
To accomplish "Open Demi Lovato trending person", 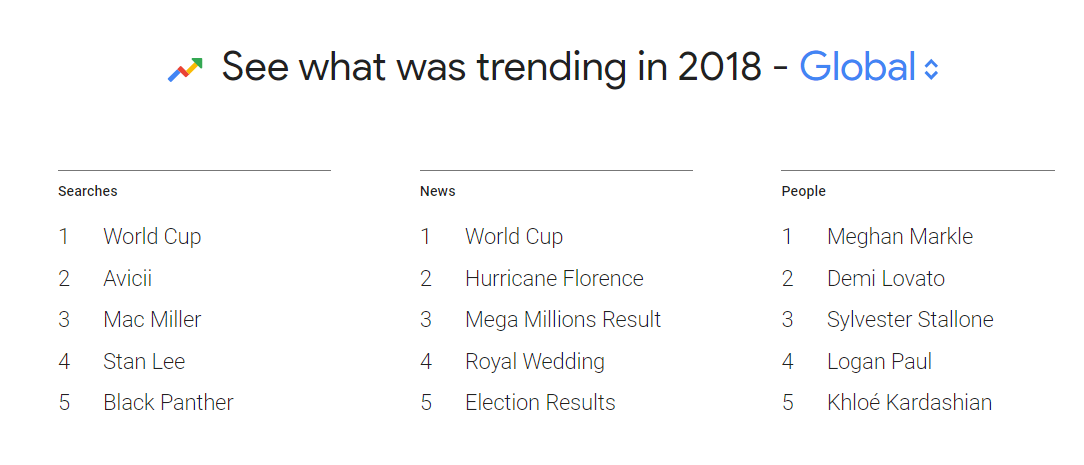I will point(886,279).
